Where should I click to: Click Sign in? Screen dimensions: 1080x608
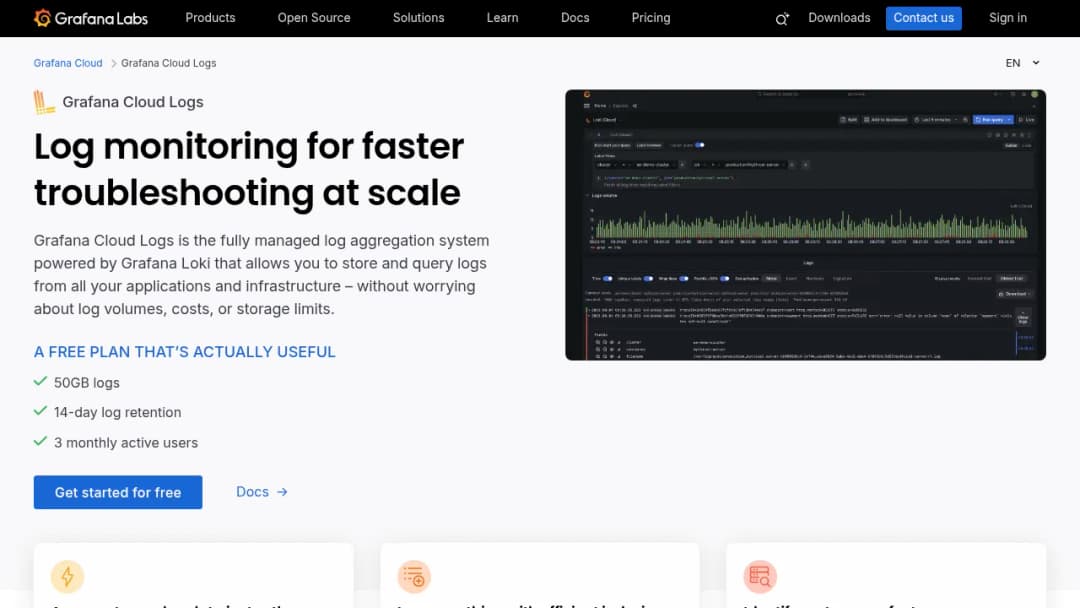coord(1008,18)
